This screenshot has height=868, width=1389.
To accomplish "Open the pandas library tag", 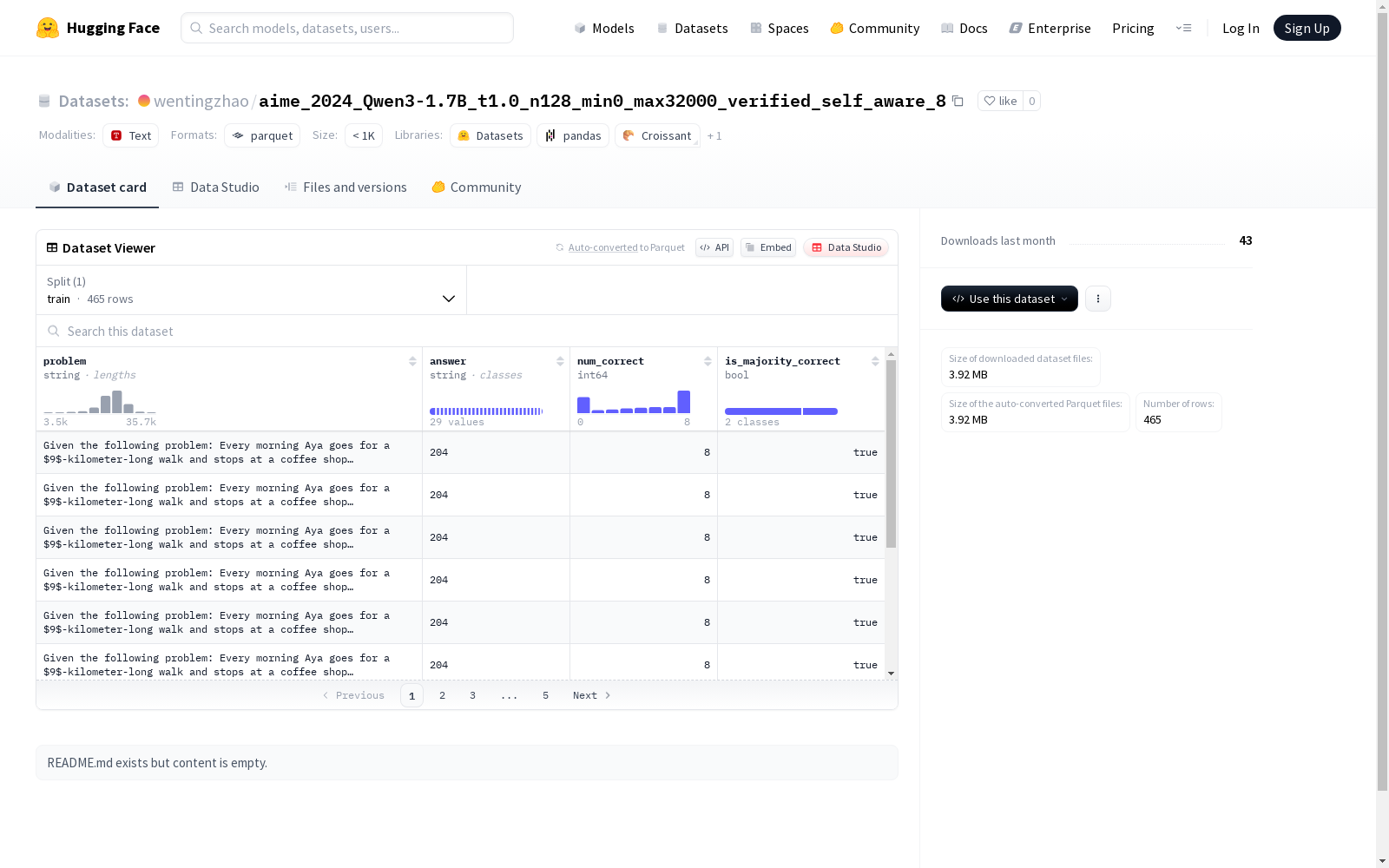I will tap(573, 135).
